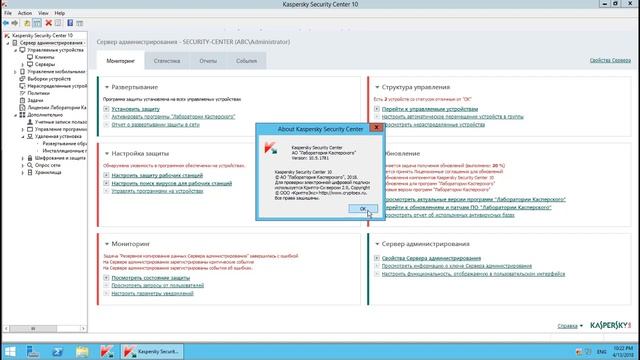Click the Kaspersky Security Center 10 root icon
Viewport: 640px width, 360px height.
click(x=7, y=36)
